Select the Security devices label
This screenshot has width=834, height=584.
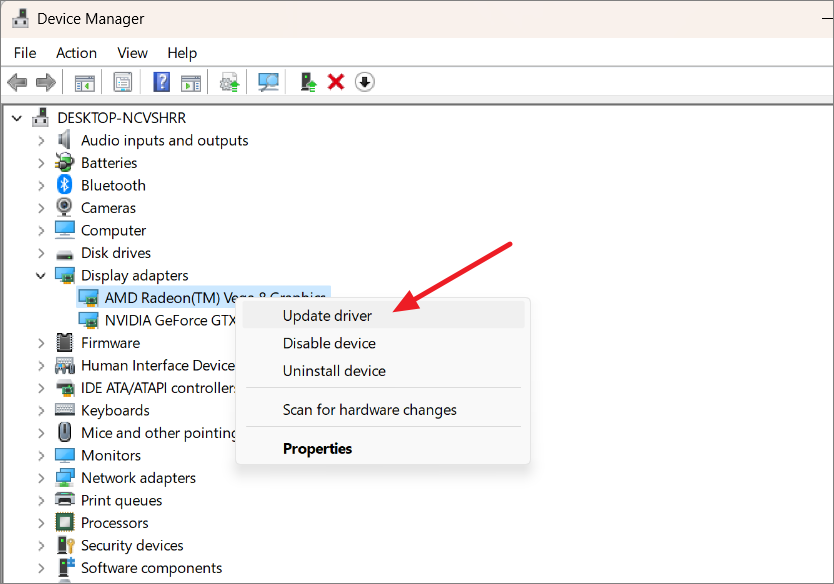pyautogui.click(x=132, y=545)
